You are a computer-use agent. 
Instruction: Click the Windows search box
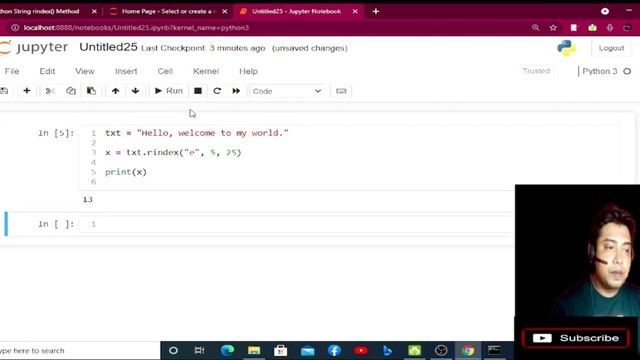point(80,351)
